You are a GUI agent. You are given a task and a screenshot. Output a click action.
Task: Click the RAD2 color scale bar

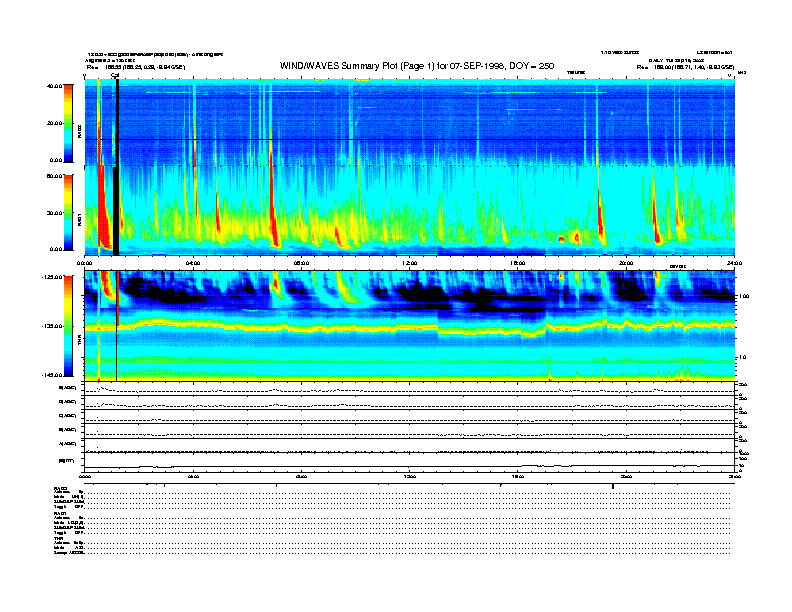[x=68, y=123]
